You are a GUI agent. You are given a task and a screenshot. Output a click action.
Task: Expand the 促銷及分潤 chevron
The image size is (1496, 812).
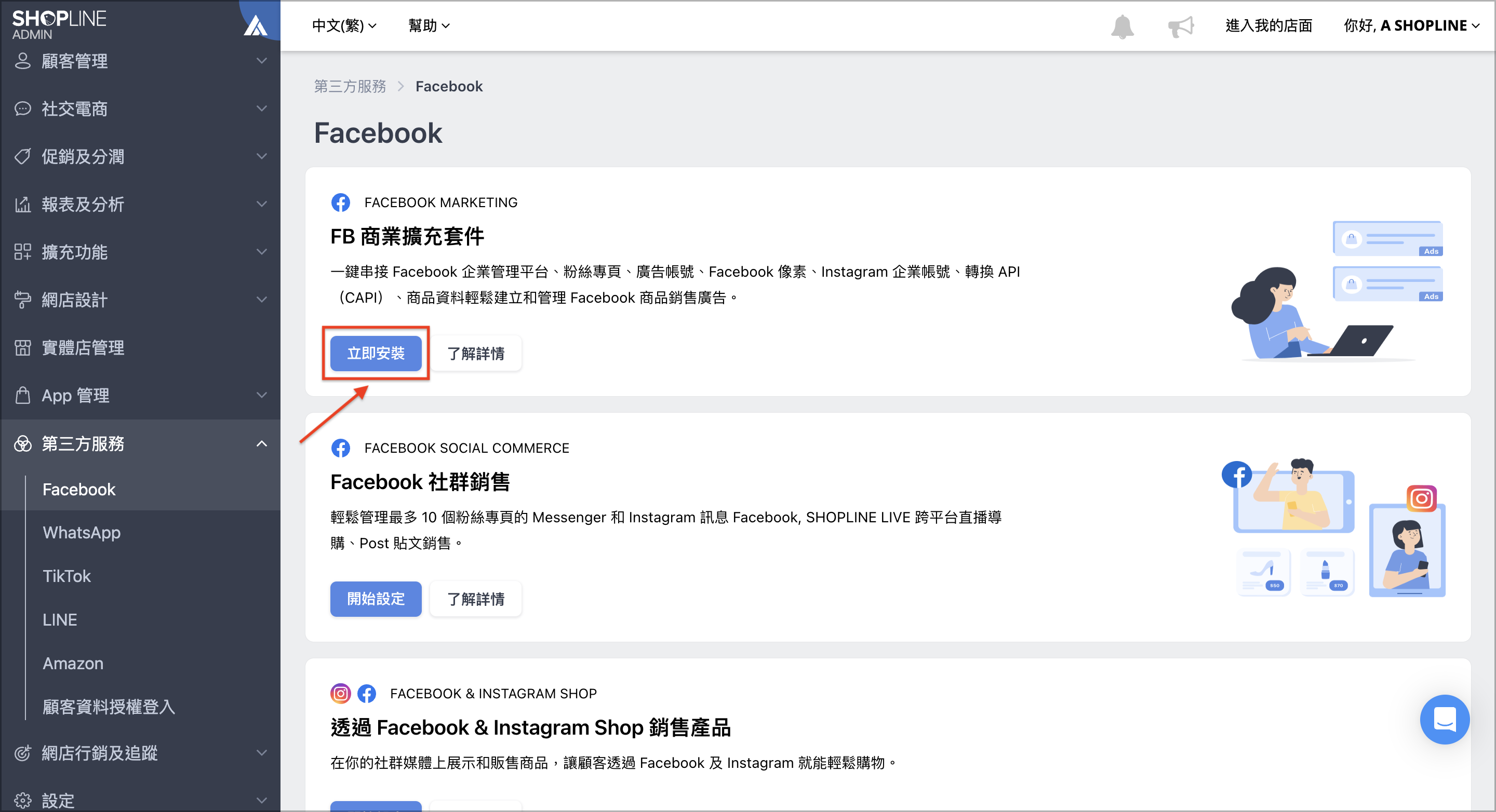pyautogui.click(x=262, y=157)
